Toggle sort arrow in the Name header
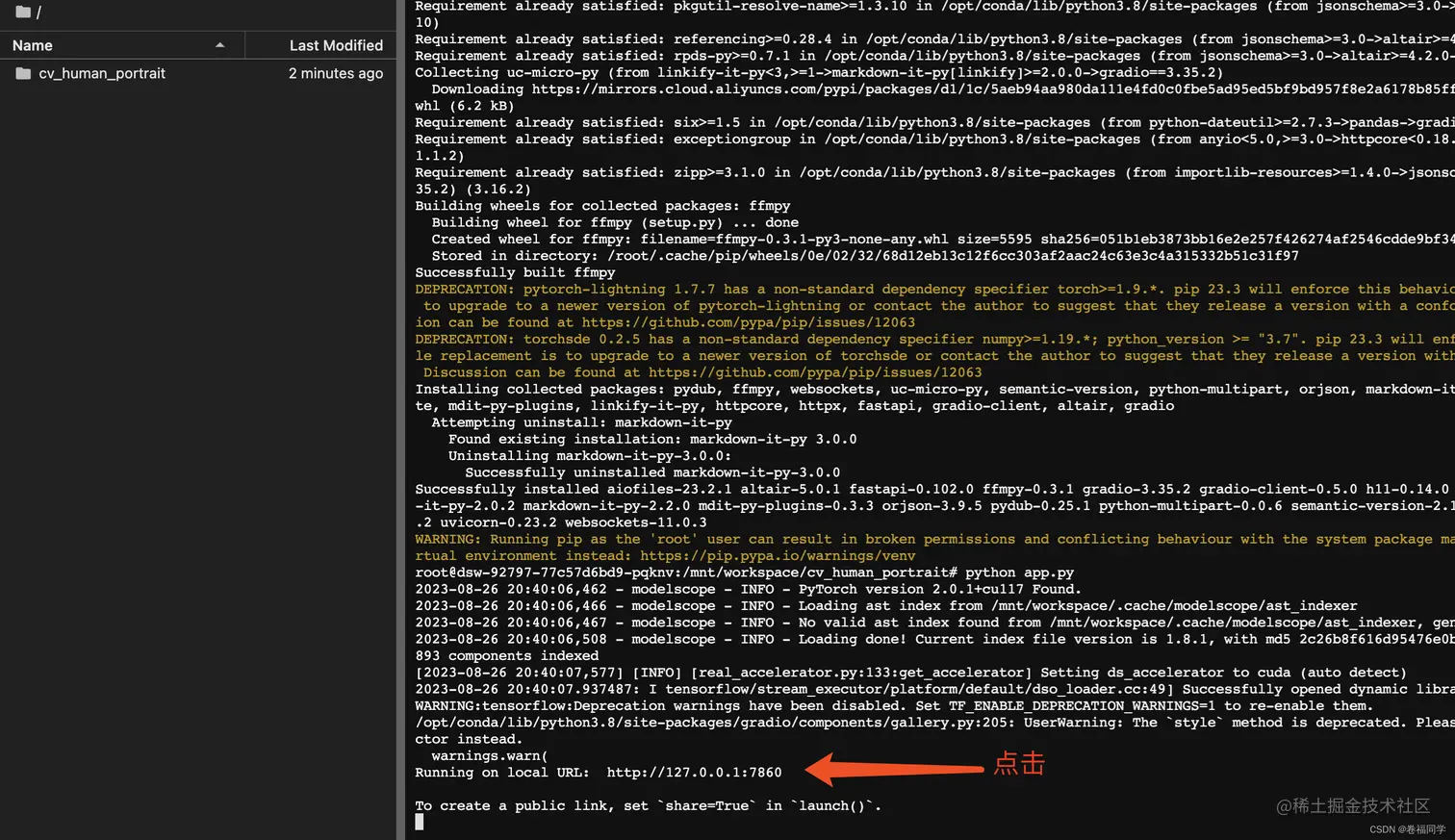This screenshot has height=840, width=1455. [x=220, y=45]
